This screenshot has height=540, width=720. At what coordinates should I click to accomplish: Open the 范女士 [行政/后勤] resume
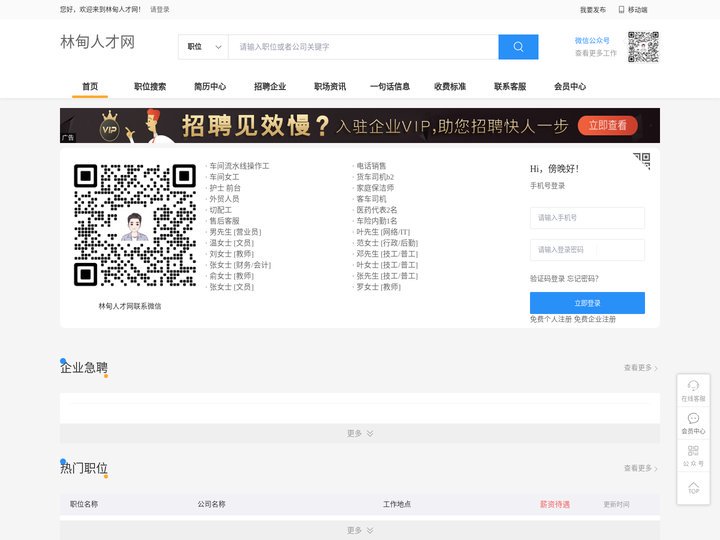click(x=387, y=243)
